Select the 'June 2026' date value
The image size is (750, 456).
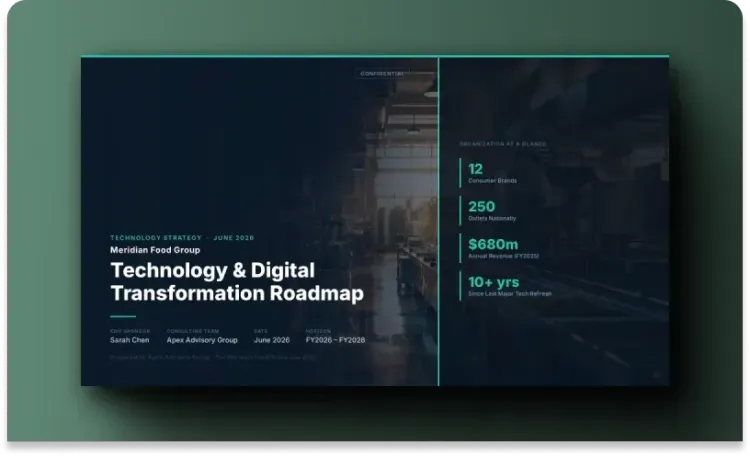click(x=272, y=340)
